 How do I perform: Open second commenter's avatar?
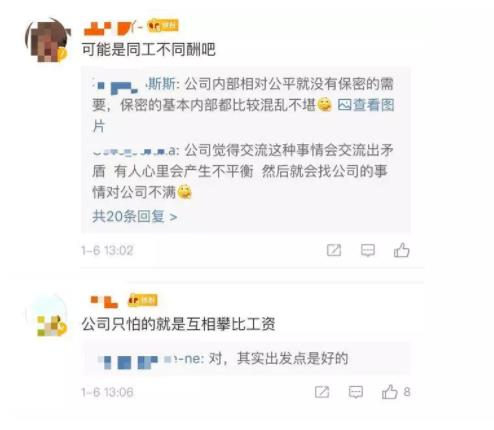tap(47, 316)
